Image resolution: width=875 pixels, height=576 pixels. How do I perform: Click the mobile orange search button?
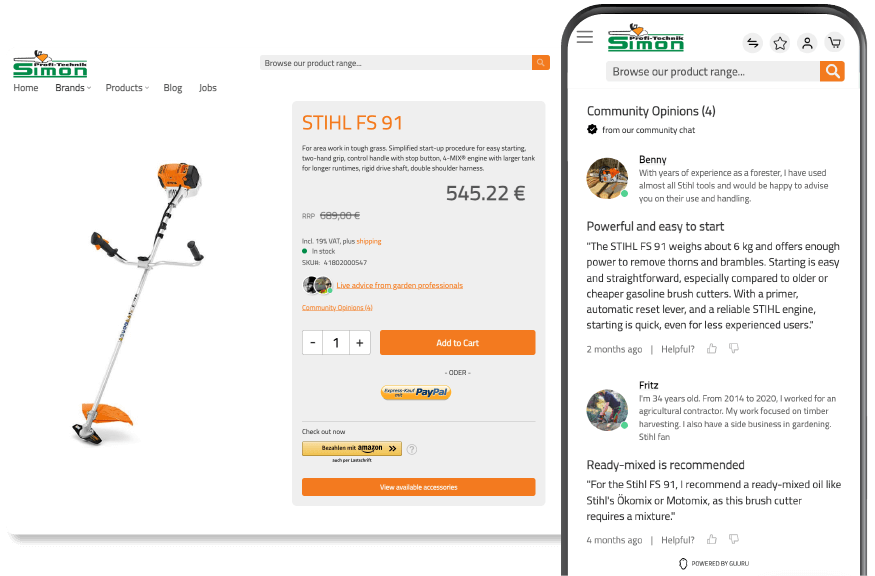832,71
